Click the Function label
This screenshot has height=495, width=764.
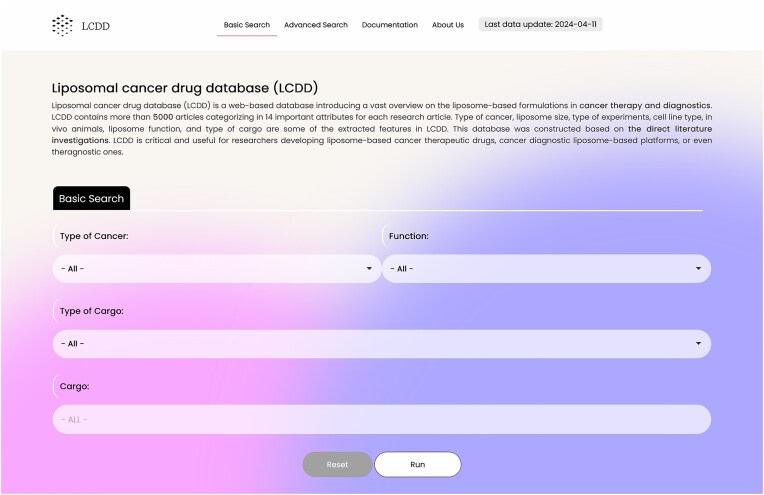[409, 236]
